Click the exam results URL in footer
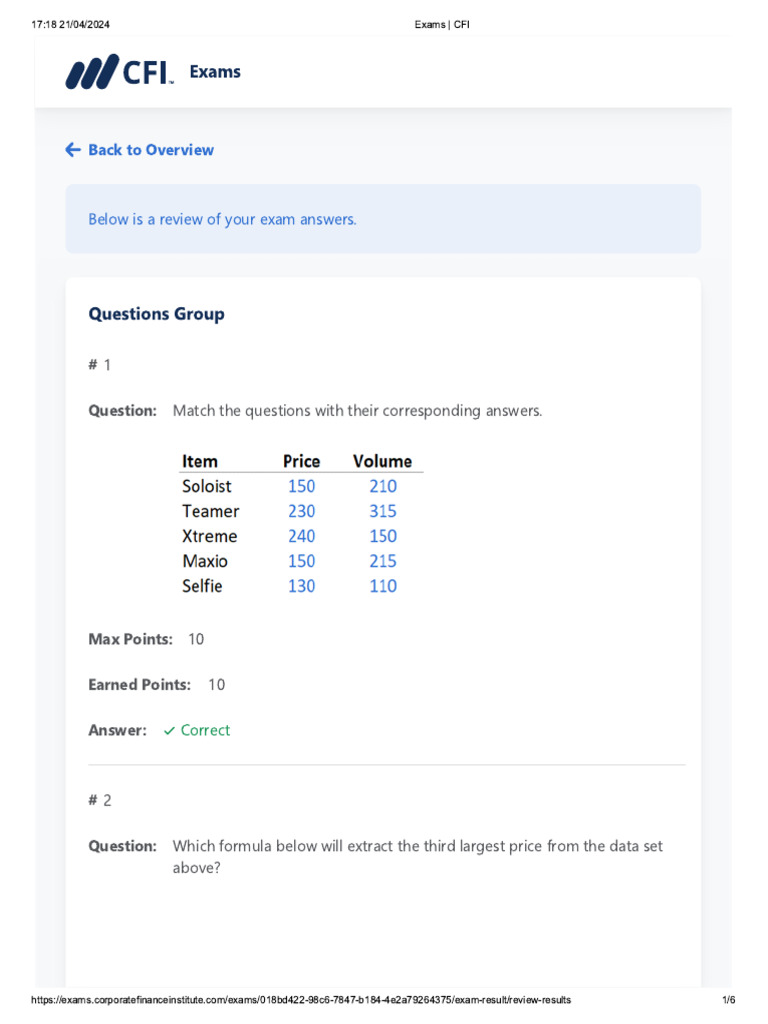Viewport: 768px width, 1024px height. click(x=302, y=1000)
